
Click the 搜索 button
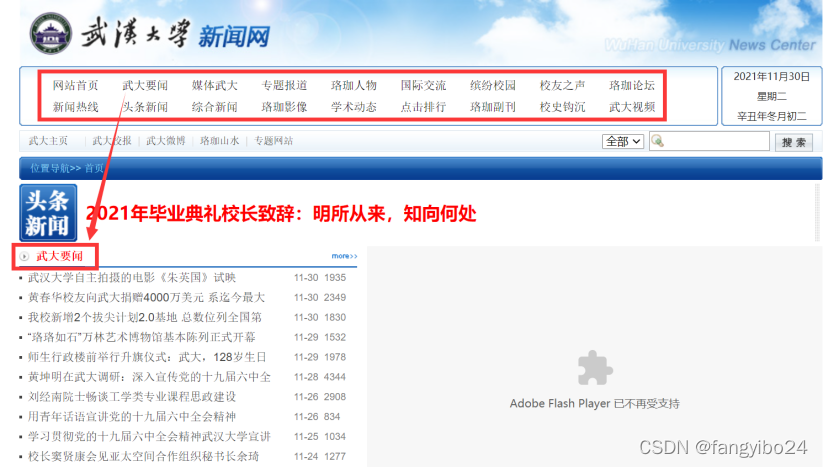[794, 142]
